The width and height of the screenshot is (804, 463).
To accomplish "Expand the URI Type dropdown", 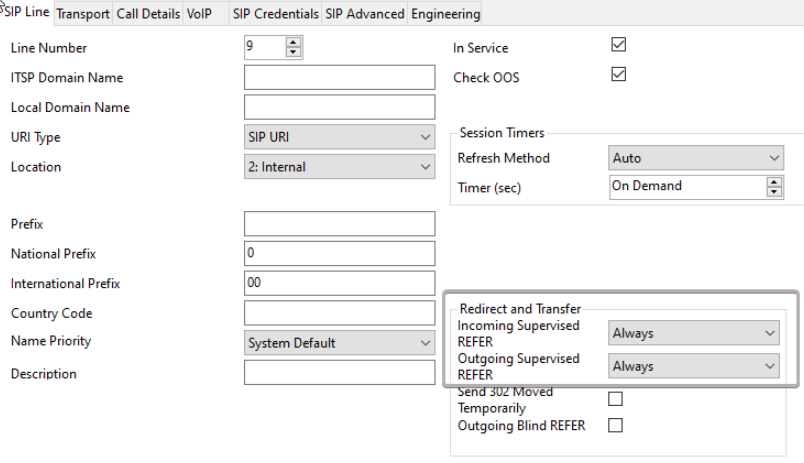I will coord(339,137).
